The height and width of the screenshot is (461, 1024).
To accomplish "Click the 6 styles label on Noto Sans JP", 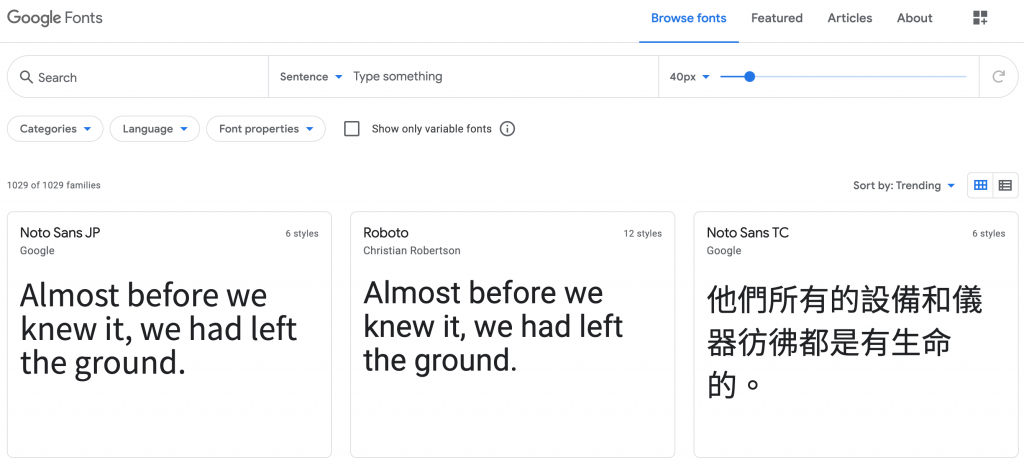I will pyautogui.click(x=302, y=234).
